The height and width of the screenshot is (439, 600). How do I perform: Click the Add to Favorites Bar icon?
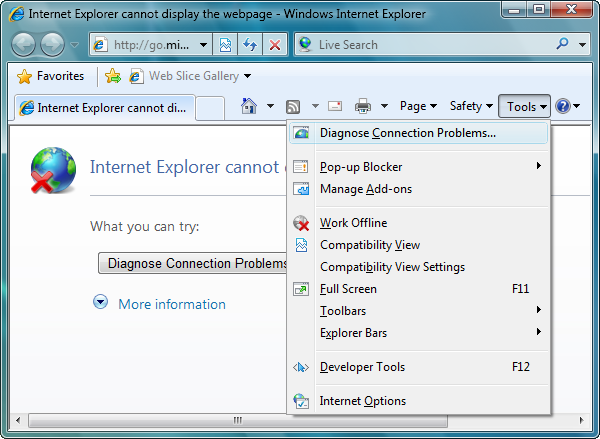(113, 76)
